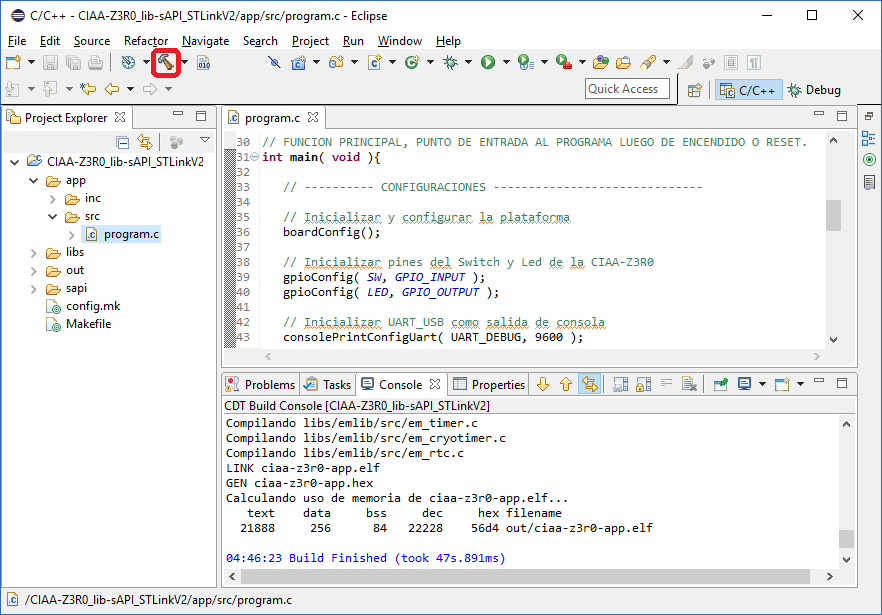This screenshot has height=615, width=882.
Task: Click the Open Element icon
Action: pos(601,62)
